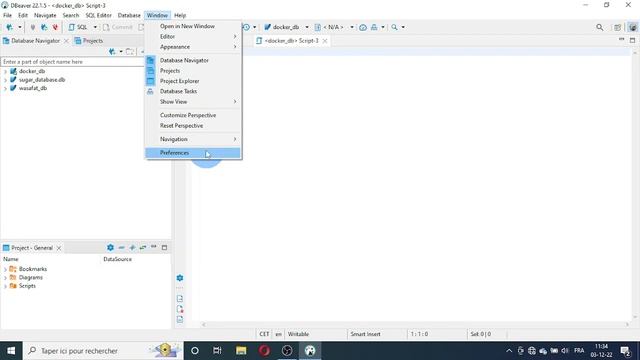Image resolution: width=640 pixels, height=360 pixels.
Task: Close the Database Navigator tab
Action: (66, 41)
